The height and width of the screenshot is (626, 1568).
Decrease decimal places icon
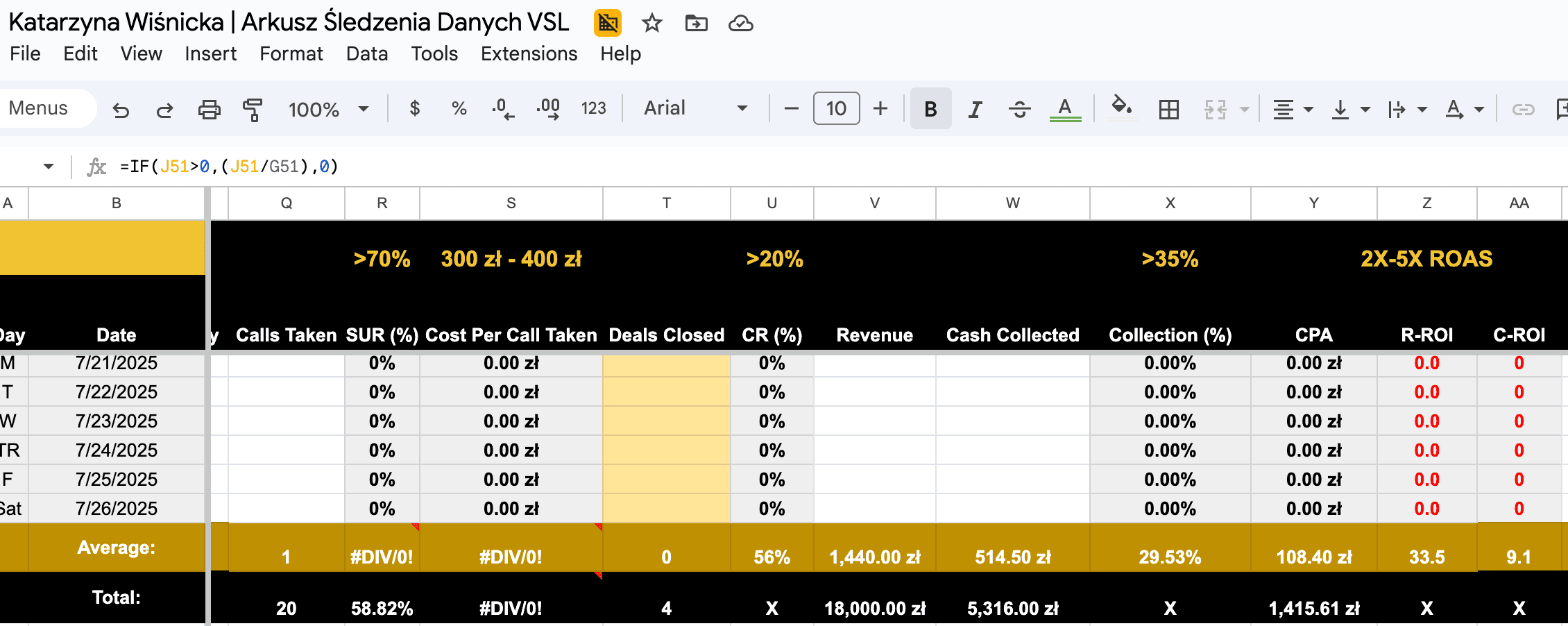(x=503, y=109)
